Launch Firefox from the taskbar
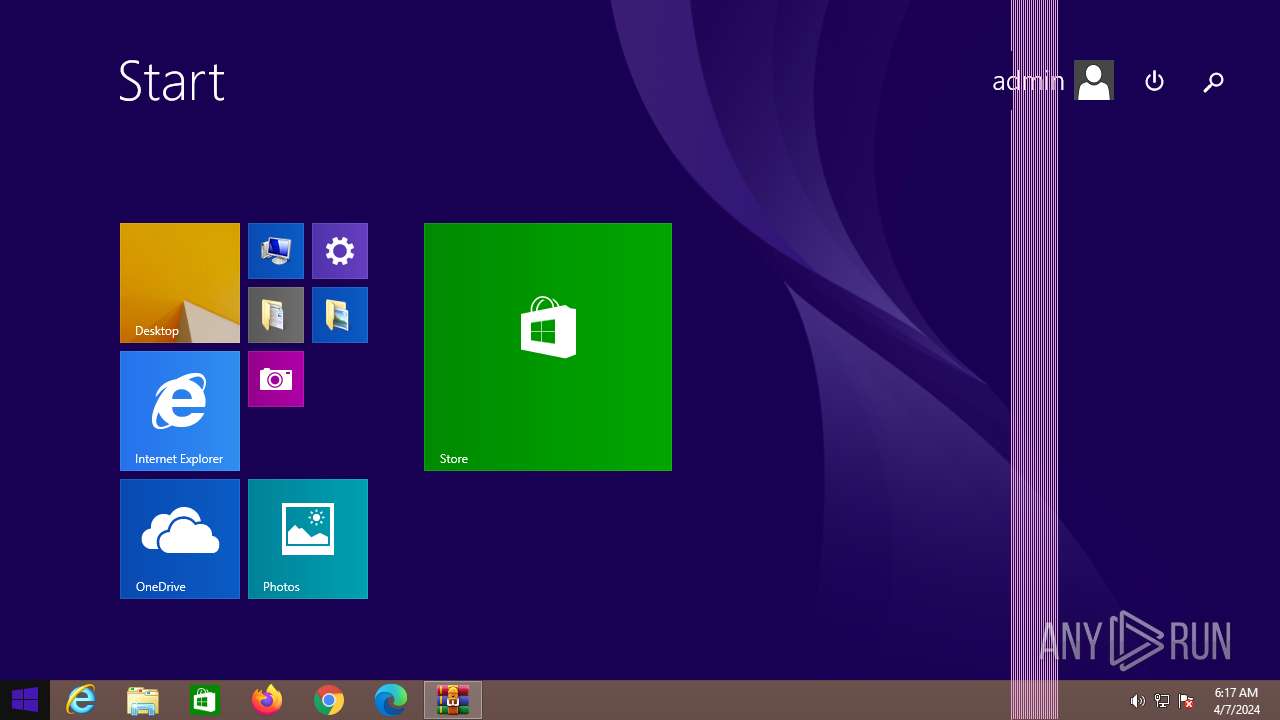Screen dimensions: 1280x720 click(x=267, y=700)
